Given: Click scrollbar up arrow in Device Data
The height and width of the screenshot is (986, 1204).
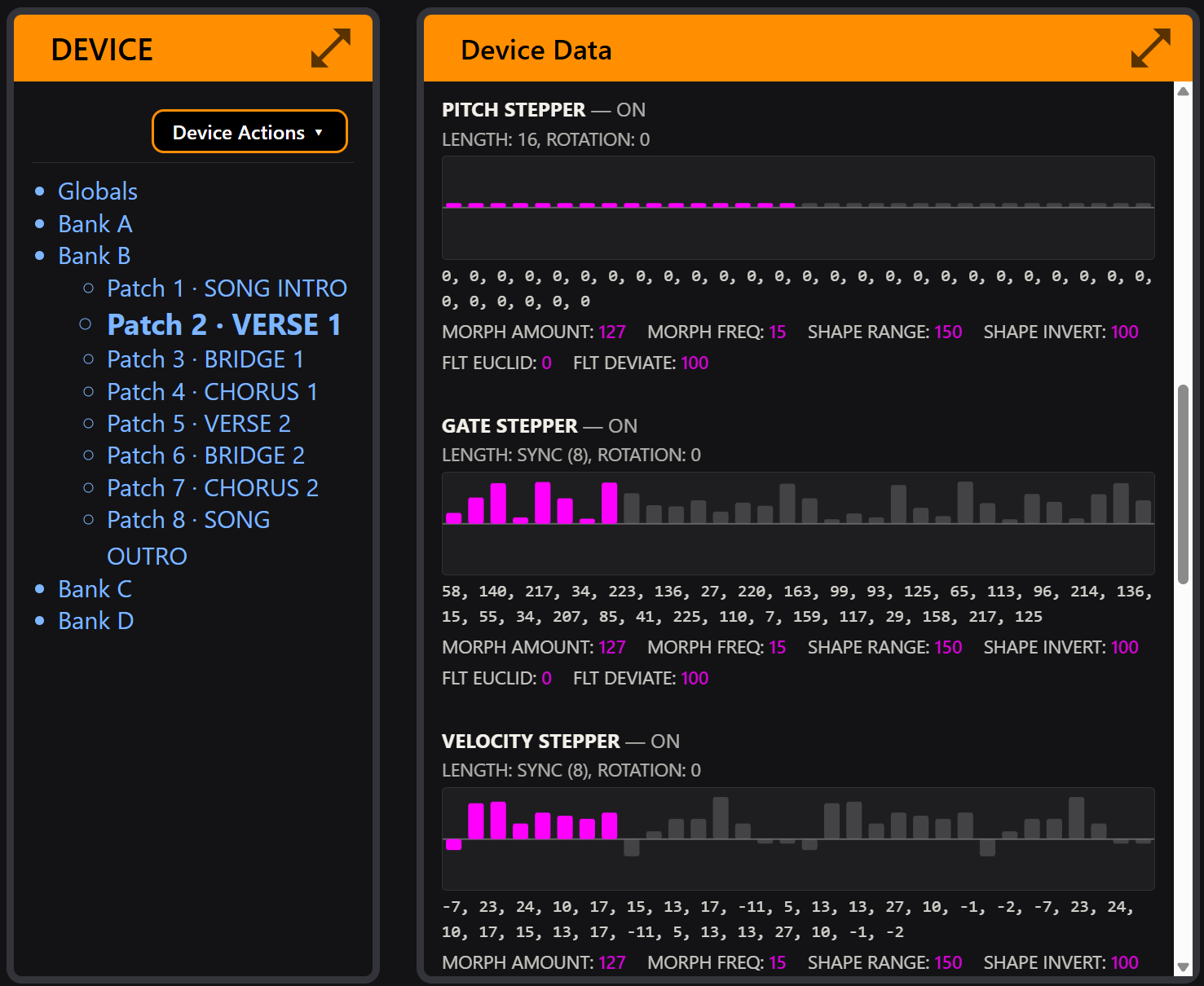Looking at the screenshot, I should (1183, 90).
